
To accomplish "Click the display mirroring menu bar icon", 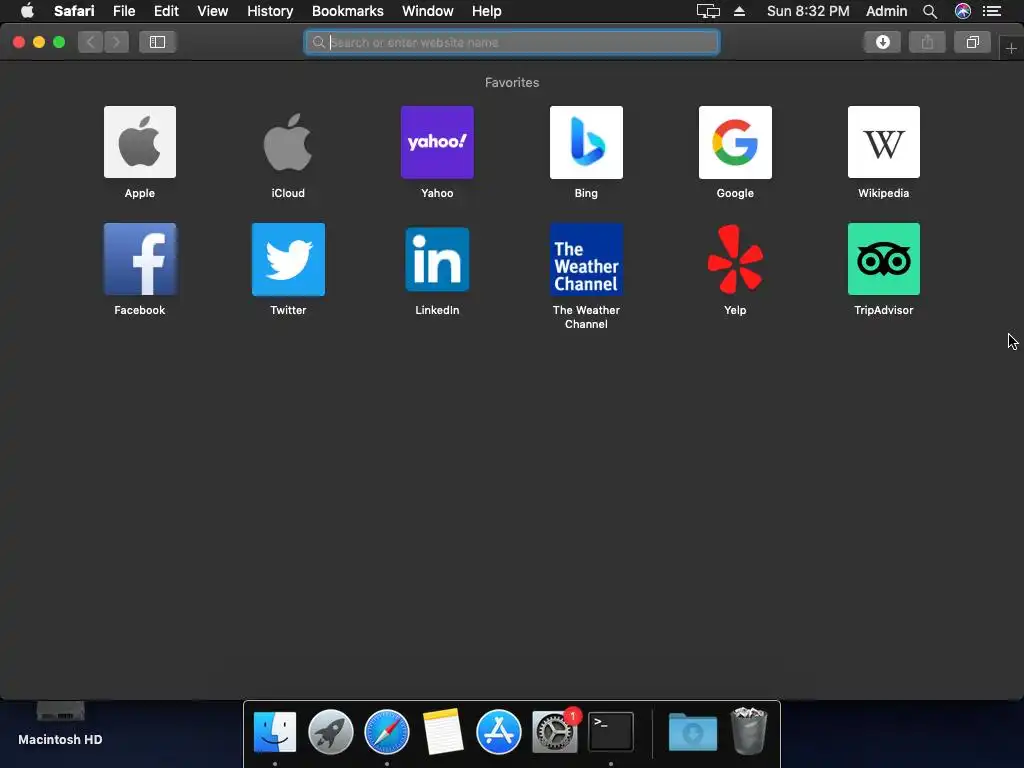I will point(708,11).
